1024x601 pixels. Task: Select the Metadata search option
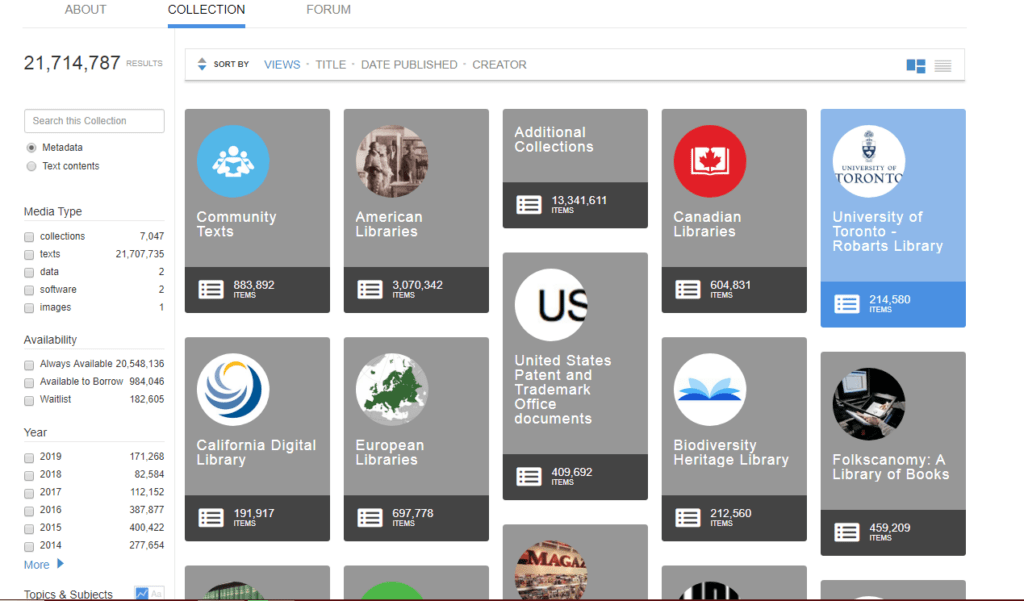(x=31, y=148)
